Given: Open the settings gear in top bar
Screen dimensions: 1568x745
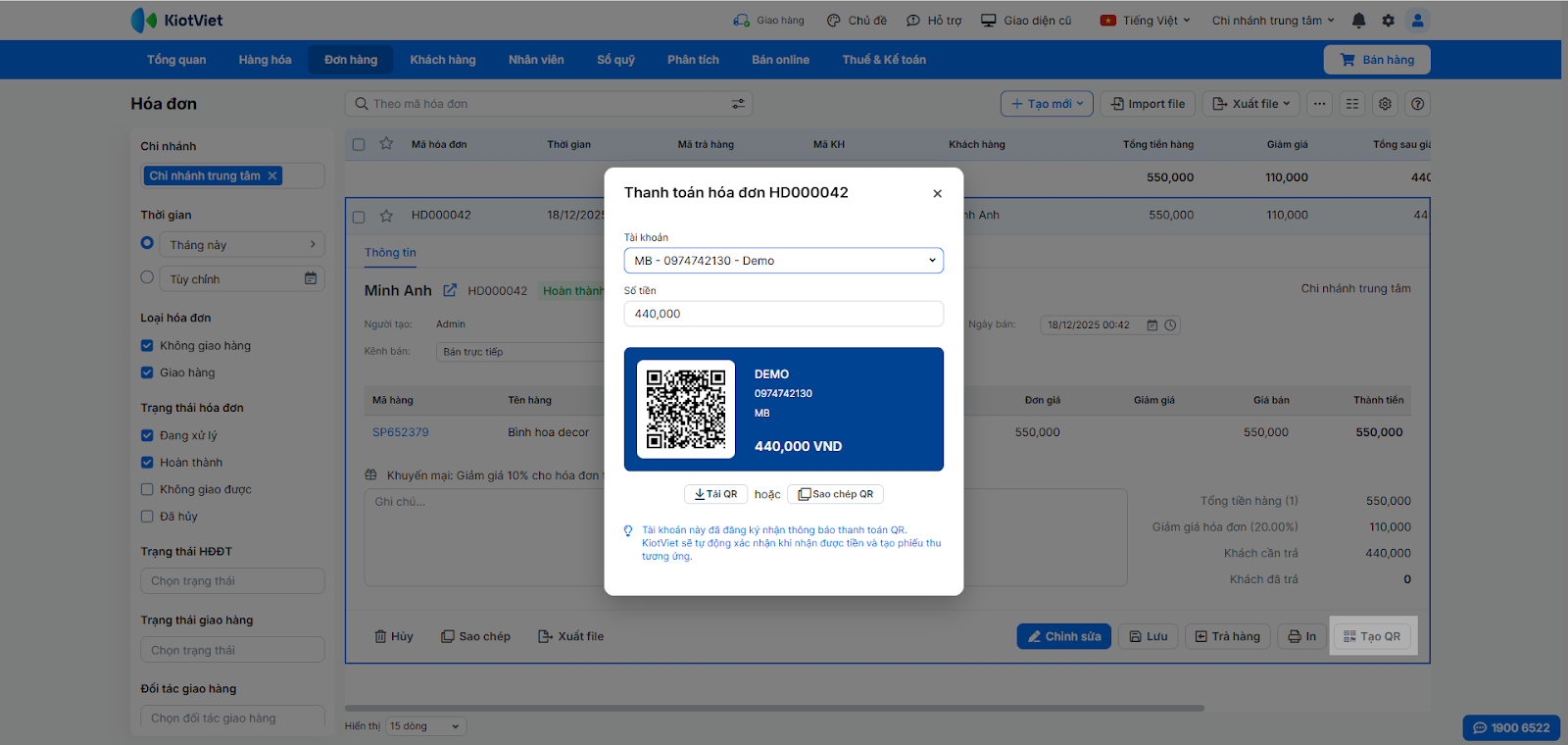Looking at the screenshot, I should click(x=1388, y=20).
